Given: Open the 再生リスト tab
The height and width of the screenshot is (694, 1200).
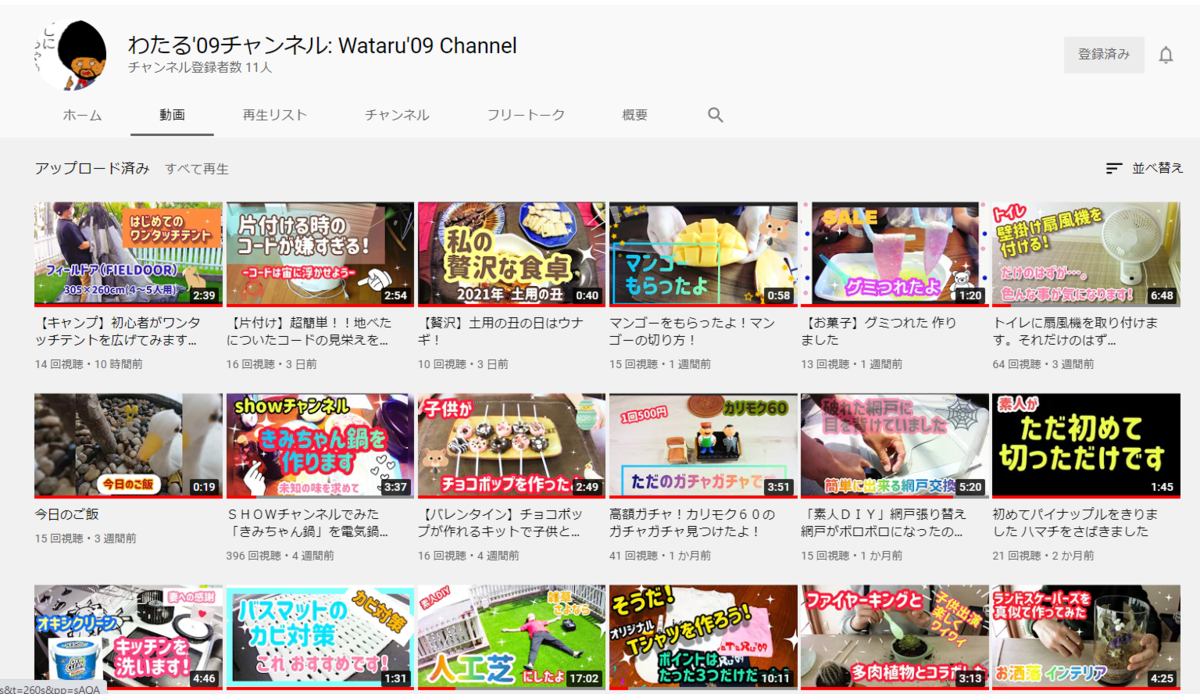Looking at the screenshot, I should [274, 115].
